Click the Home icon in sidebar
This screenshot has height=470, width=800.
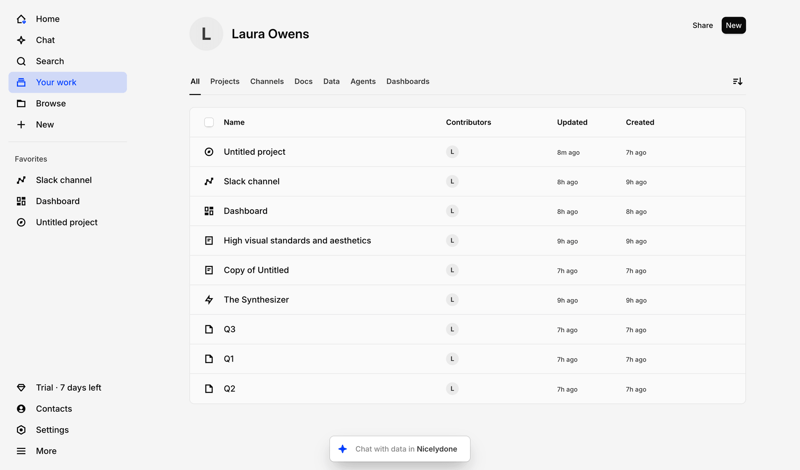[x=21, y=19]
